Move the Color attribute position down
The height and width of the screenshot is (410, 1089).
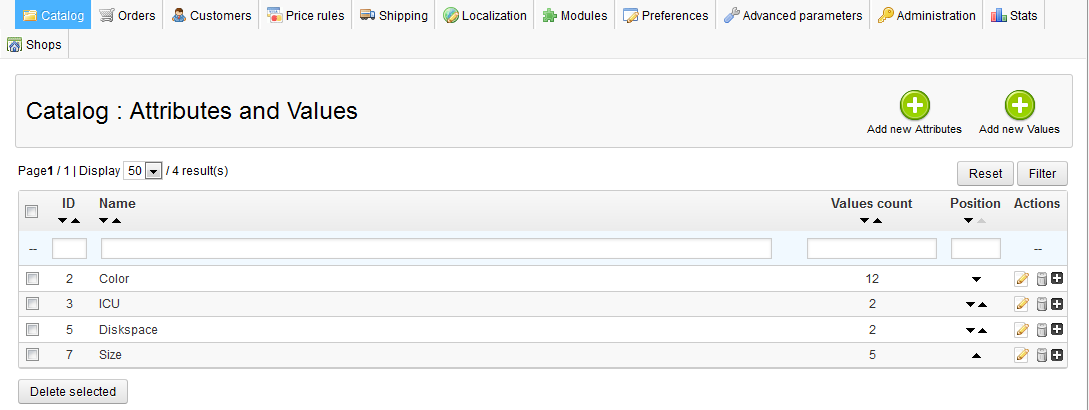pos(976,279)
